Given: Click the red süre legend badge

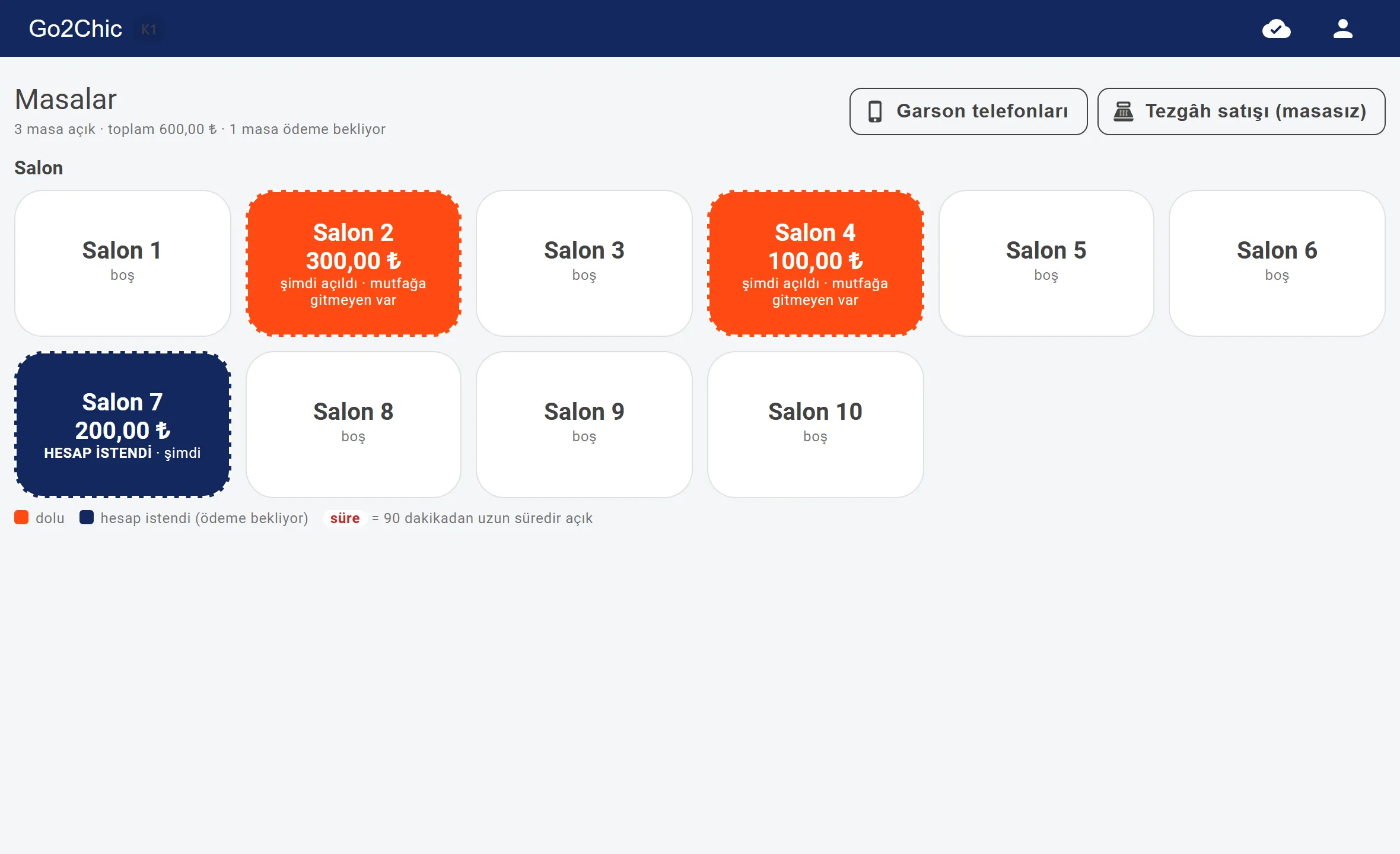Looking at the screenshot, I should tap(345, 518).
